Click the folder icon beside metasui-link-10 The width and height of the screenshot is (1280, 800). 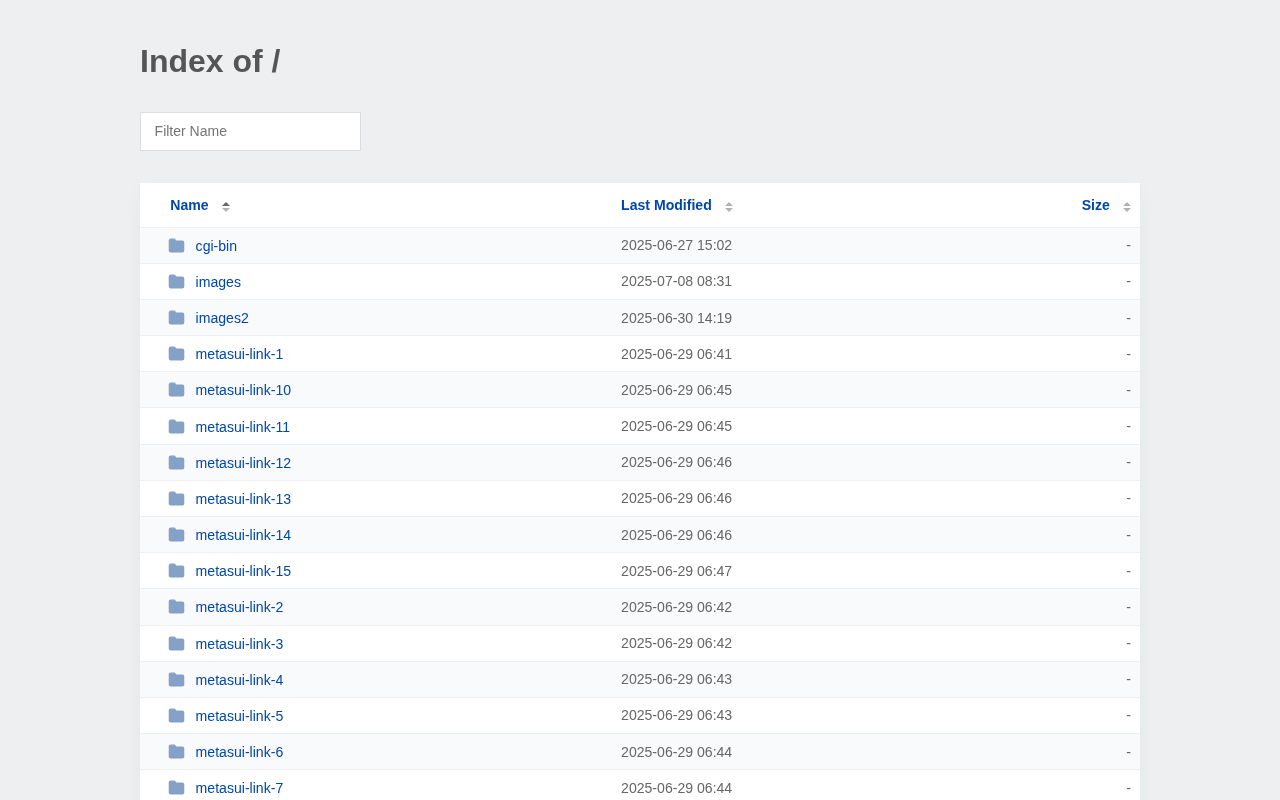[x=176, y=390]
